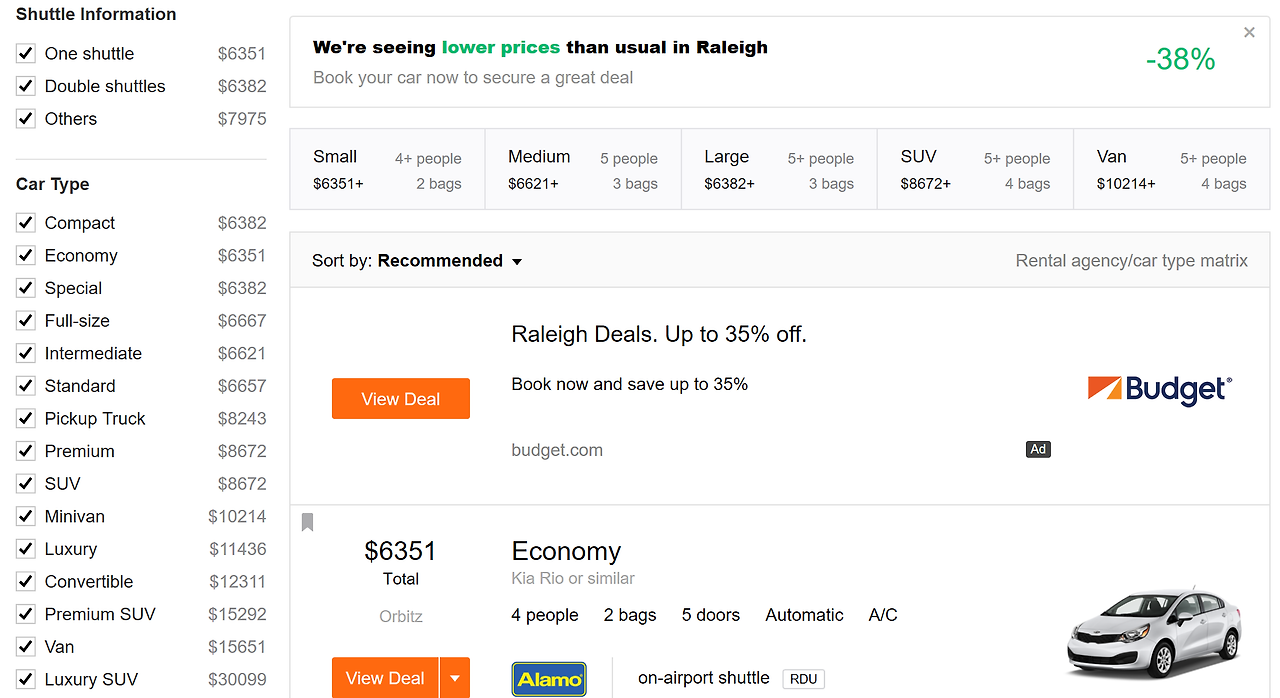1280x698 pixels.
Task: Expand the View Deal arrow dropdown for Economy
Action: click(x=455, y=679)
